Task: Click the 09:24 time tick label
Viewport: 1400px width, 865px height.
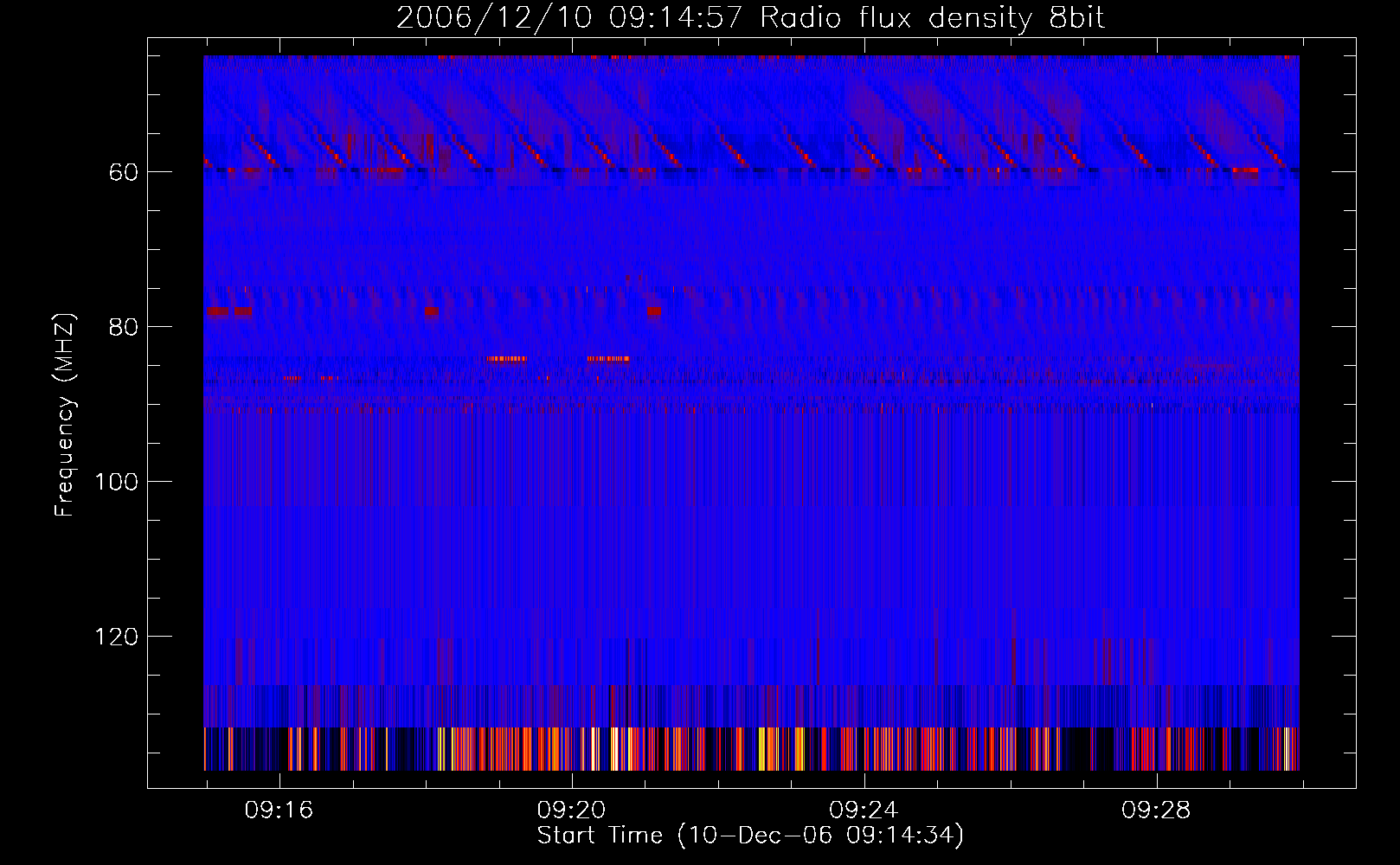Action: (864, 811)
